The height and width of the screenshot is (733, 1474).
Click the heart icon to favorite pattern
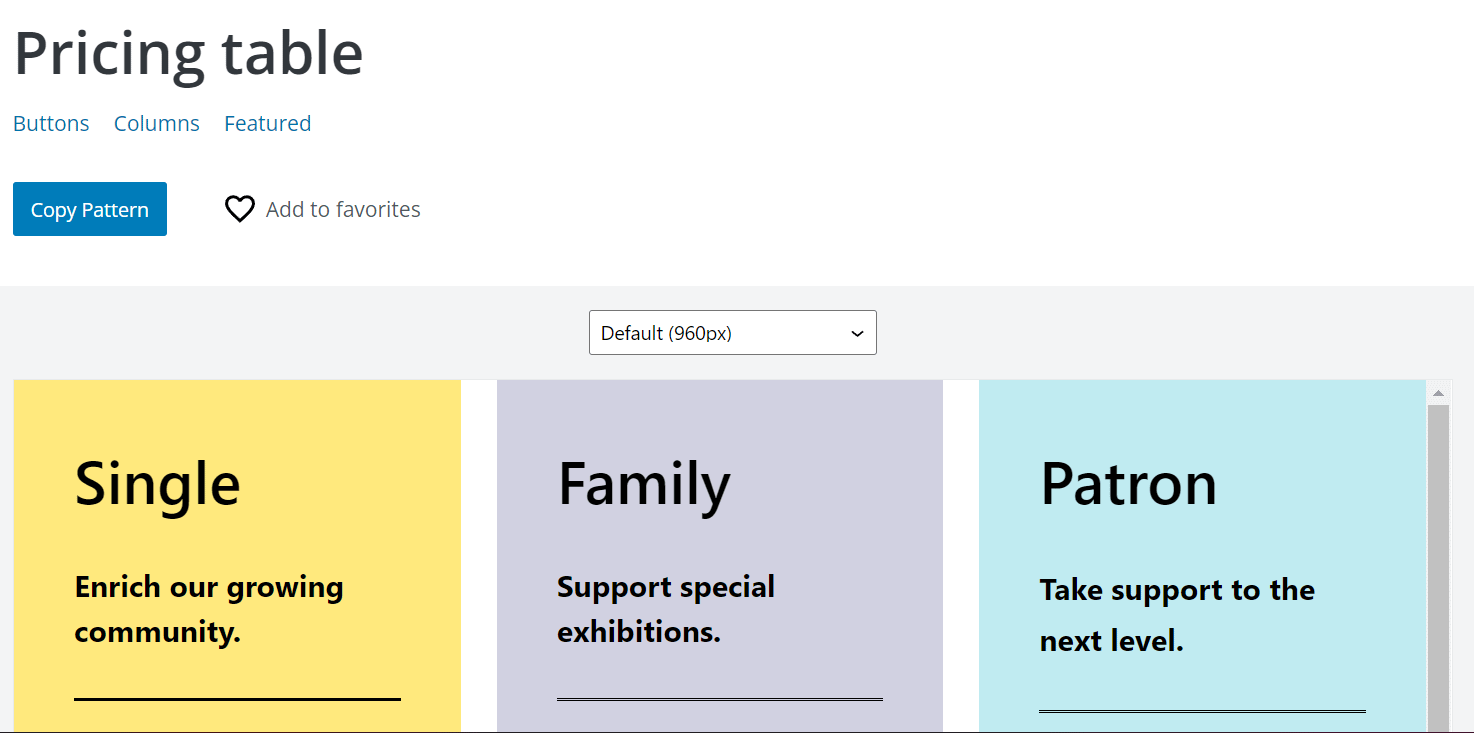coord(240,208)
